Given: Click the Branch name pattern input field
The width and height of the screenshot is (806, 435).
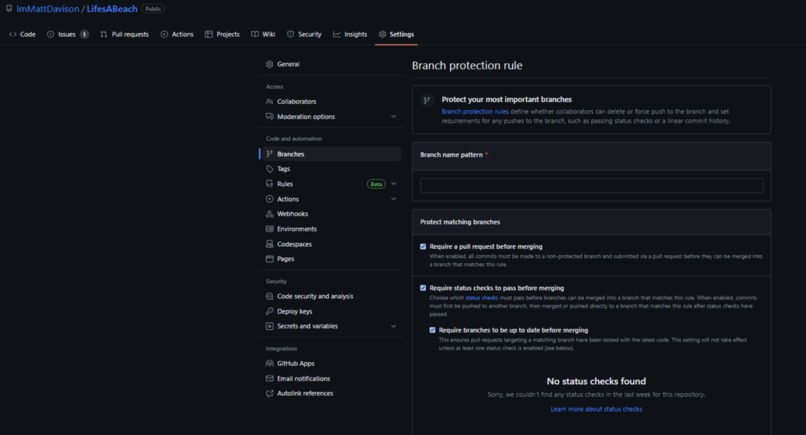Looking at the screenshot, I should coord(592,186).
